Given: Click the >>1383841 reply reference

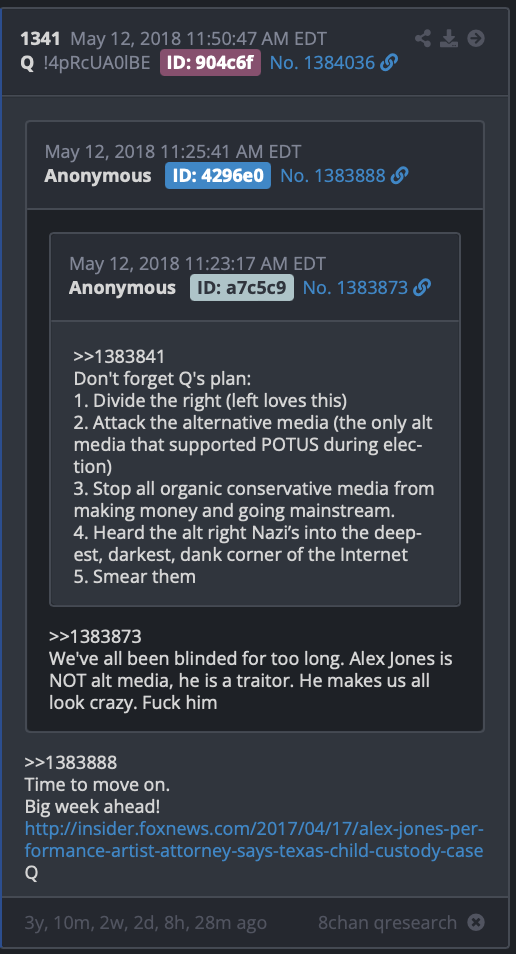Looking at the screenshot, I should tap(119, 357).
